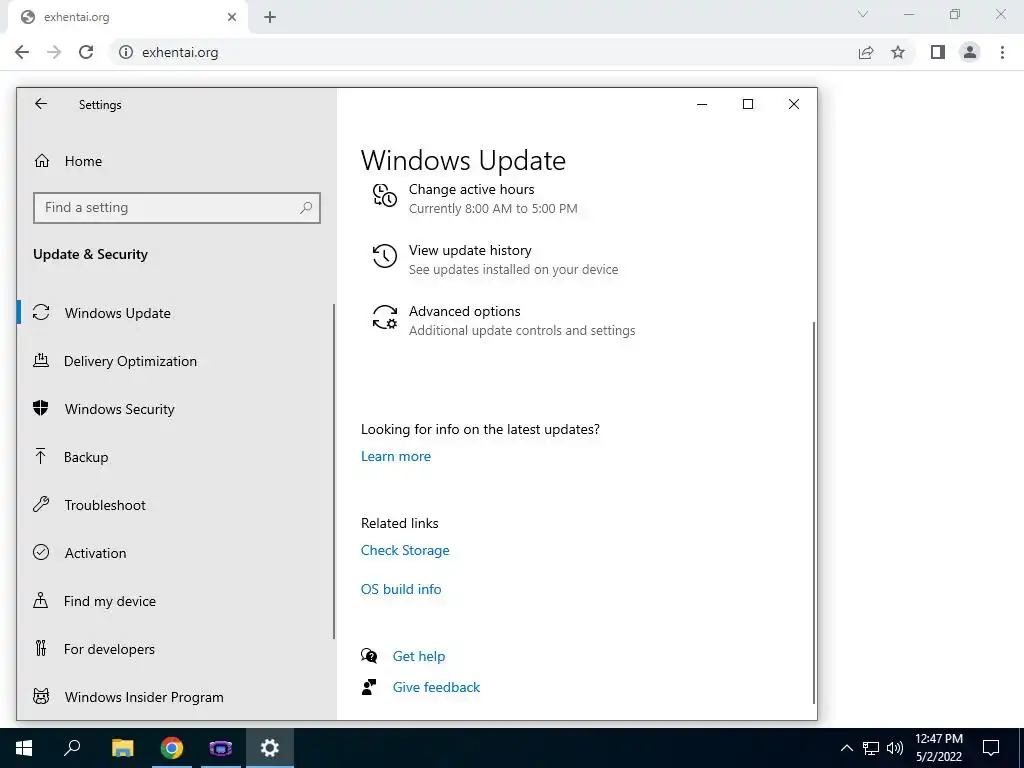Image resolution: width=1024 pixels, height=768 pixels.
Task: Click the Change active hours clock icon
Action: coord(385,195)
